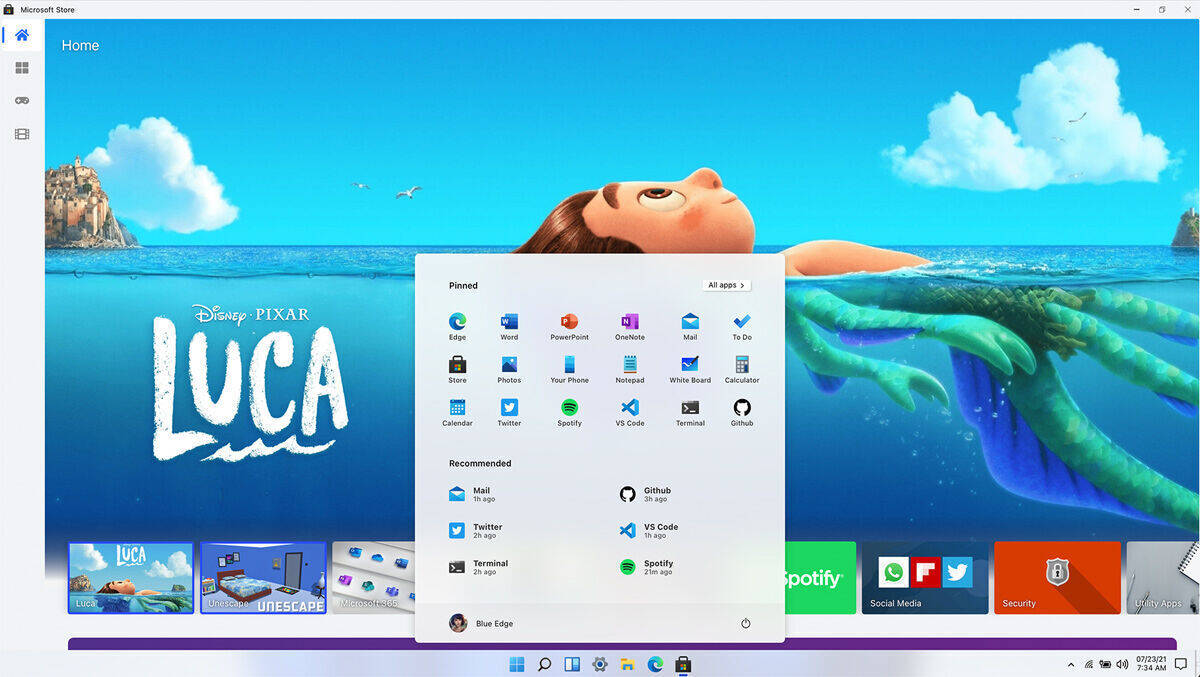Click the Luca movie title banner
This screenshot has width=1200, height=677.
(249, 383)
